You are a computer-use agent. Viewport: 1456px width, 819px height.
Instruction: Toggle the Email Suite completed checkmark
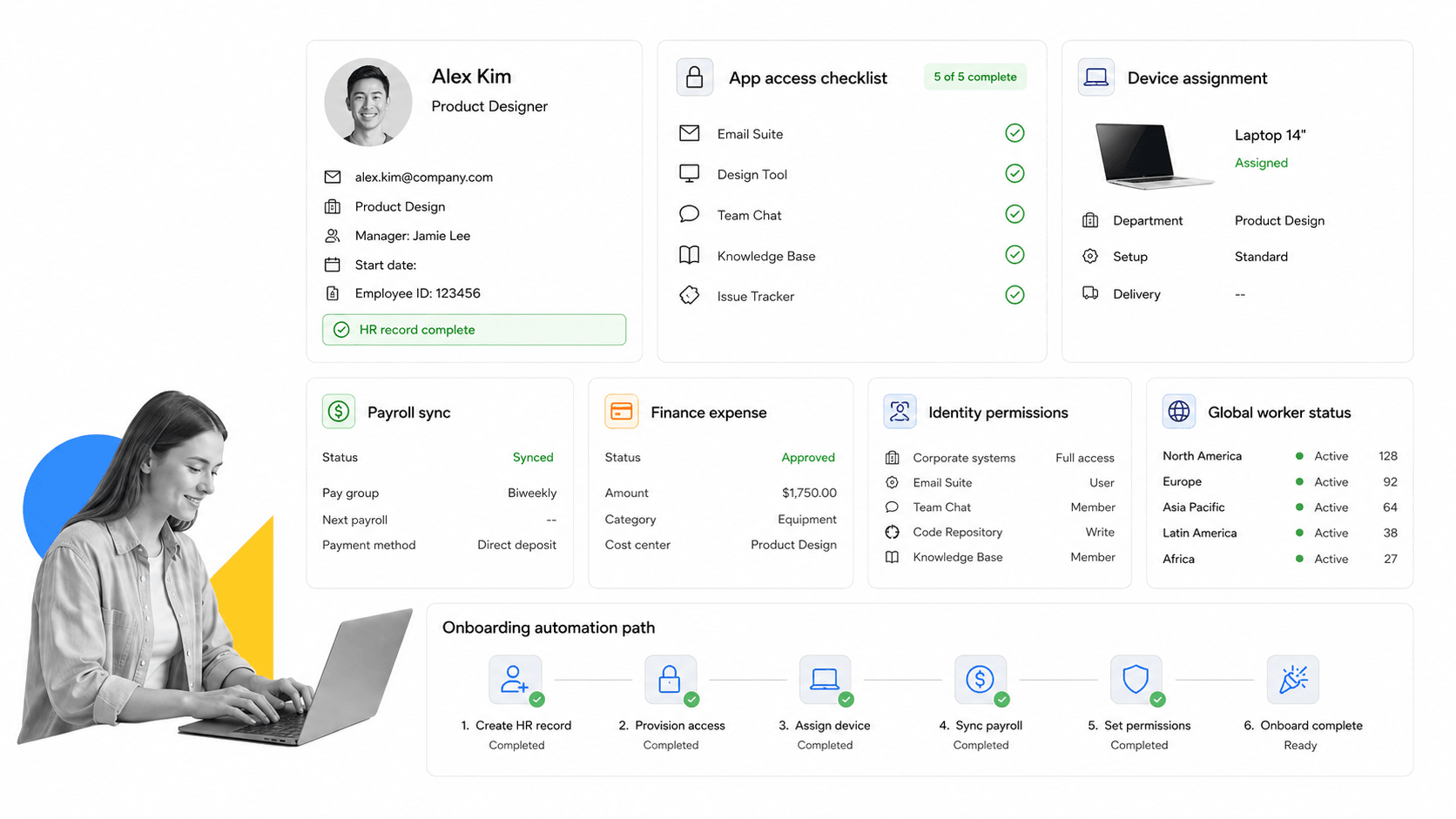[1014, 133]
